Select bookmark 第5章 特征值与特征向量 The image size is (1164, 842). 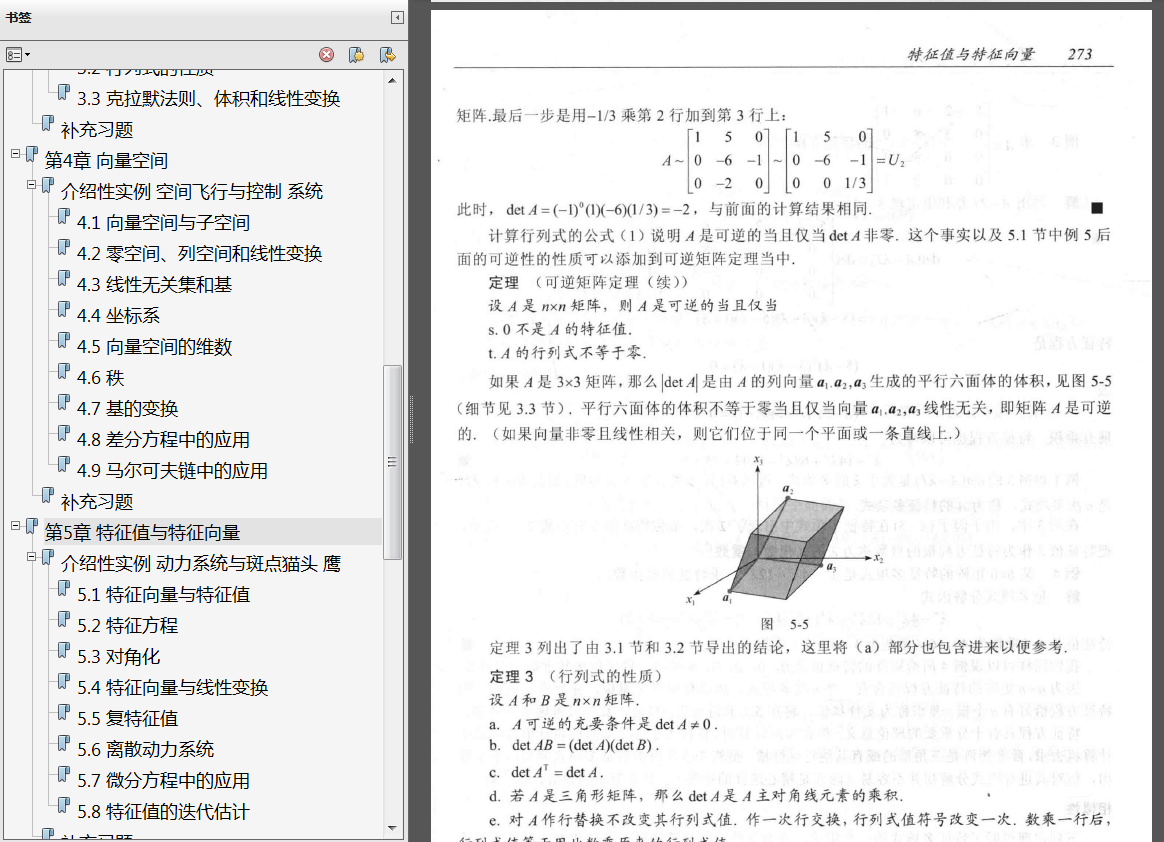coord(143,532)
